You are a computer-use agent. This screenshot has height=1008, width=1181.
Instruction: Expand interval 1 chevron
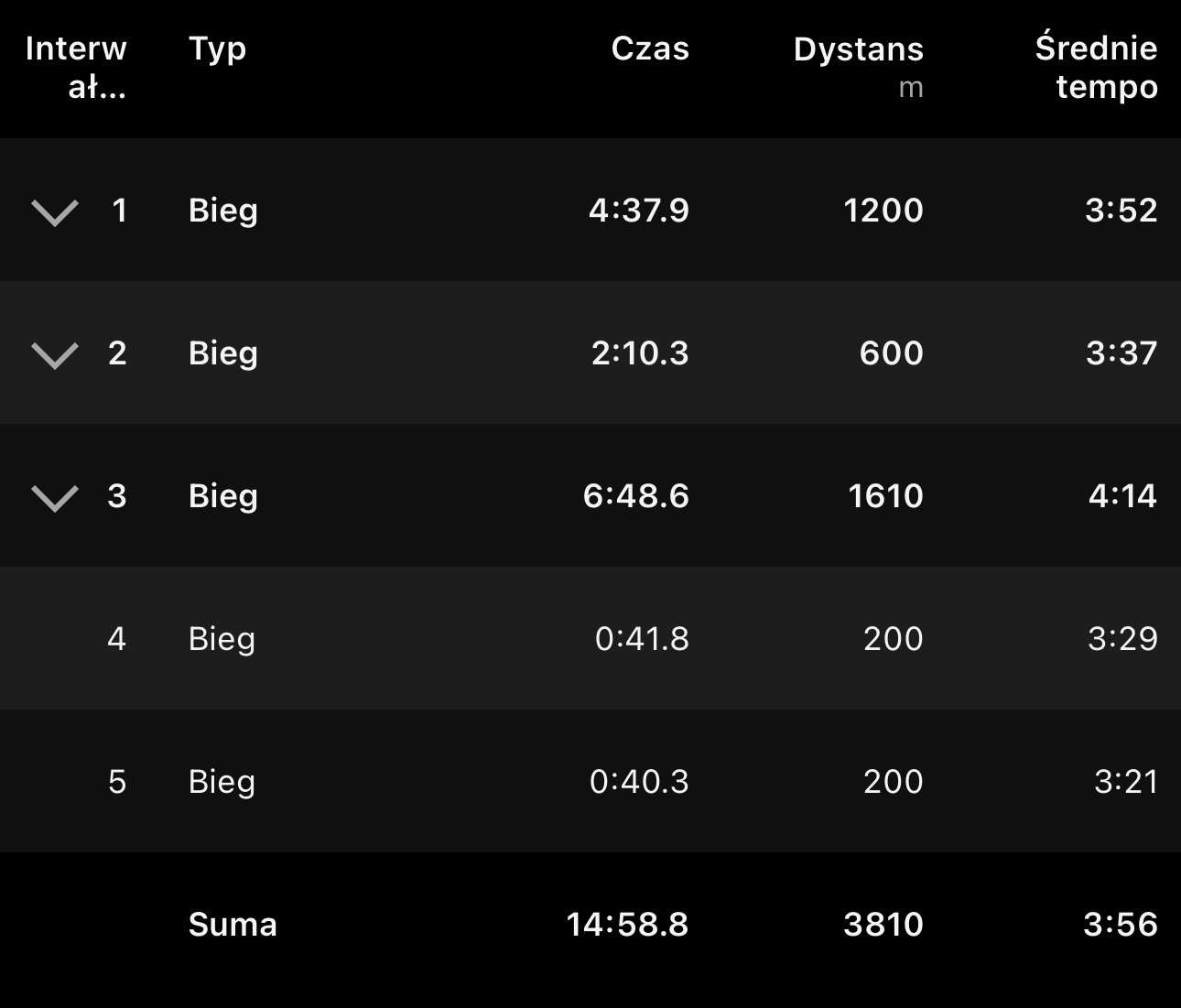[55, 212]
